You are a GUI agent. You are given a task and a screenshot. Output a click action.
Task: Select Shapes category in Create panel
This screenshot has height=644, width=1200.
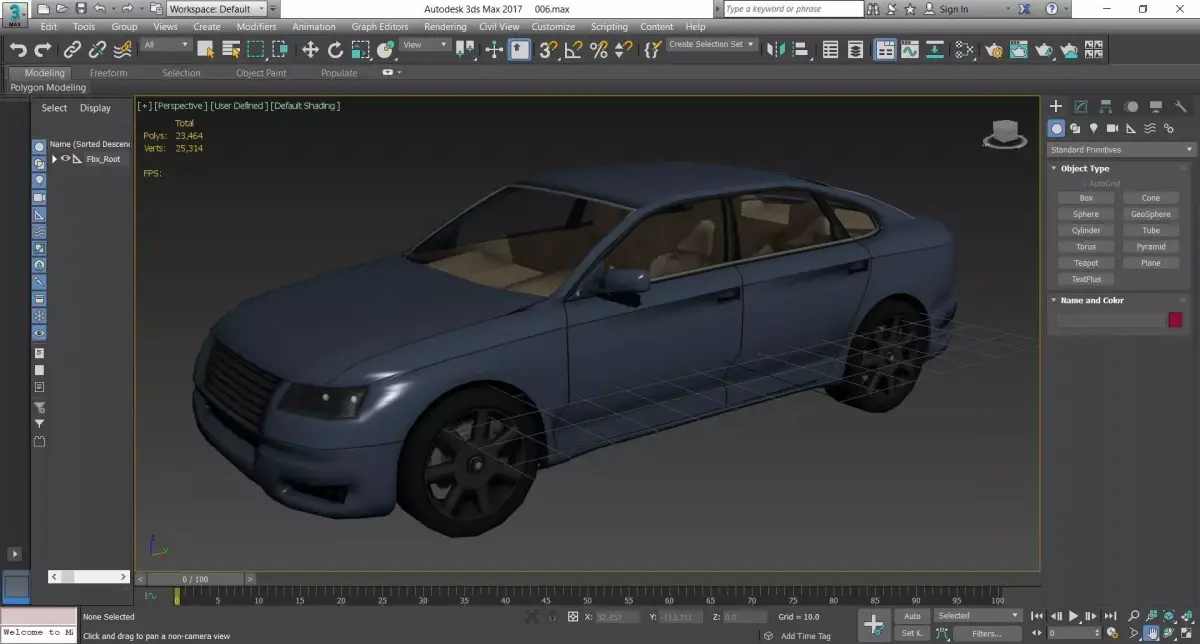1075,128
